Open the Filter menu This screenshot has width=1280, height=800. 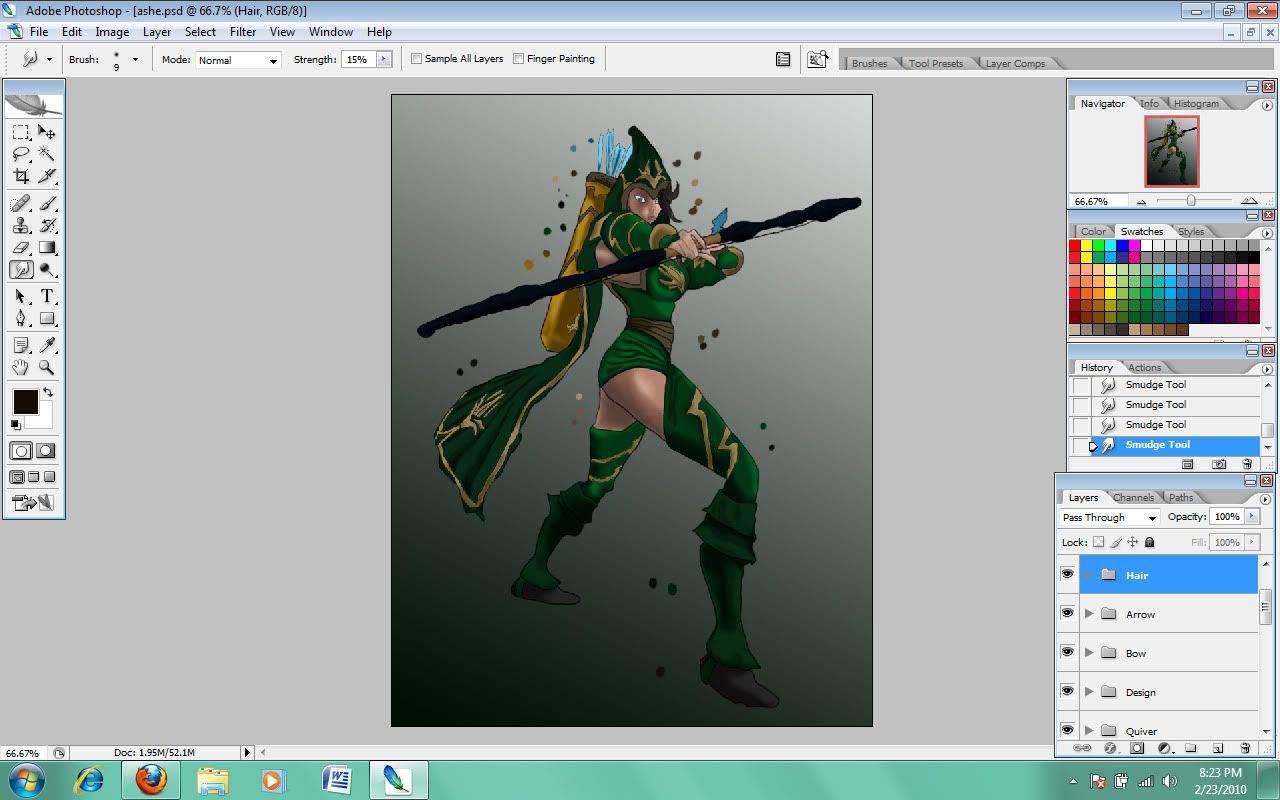pyautogui.click(x=243, y=32)
